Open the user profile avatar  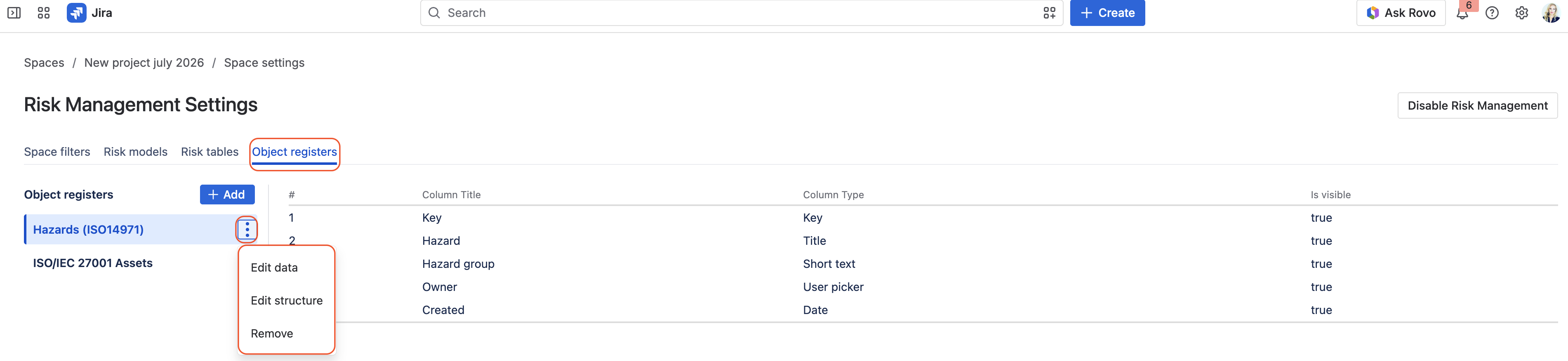click(x=1550, y=13)
